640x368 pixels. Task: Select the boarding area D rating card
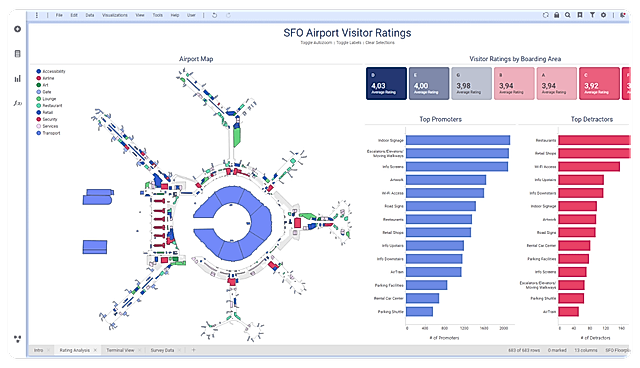(386, 84)
